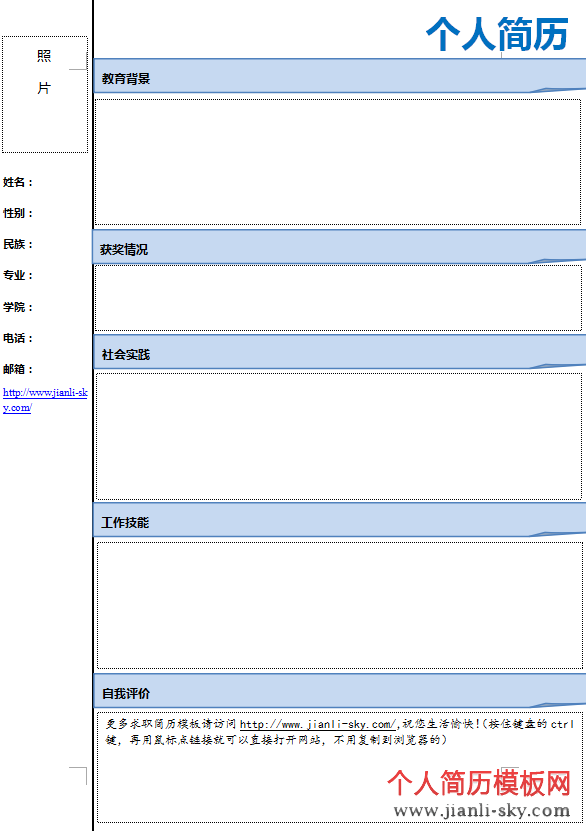Select the 工作技能 section header
586x831 pixels.
point(340,520)
